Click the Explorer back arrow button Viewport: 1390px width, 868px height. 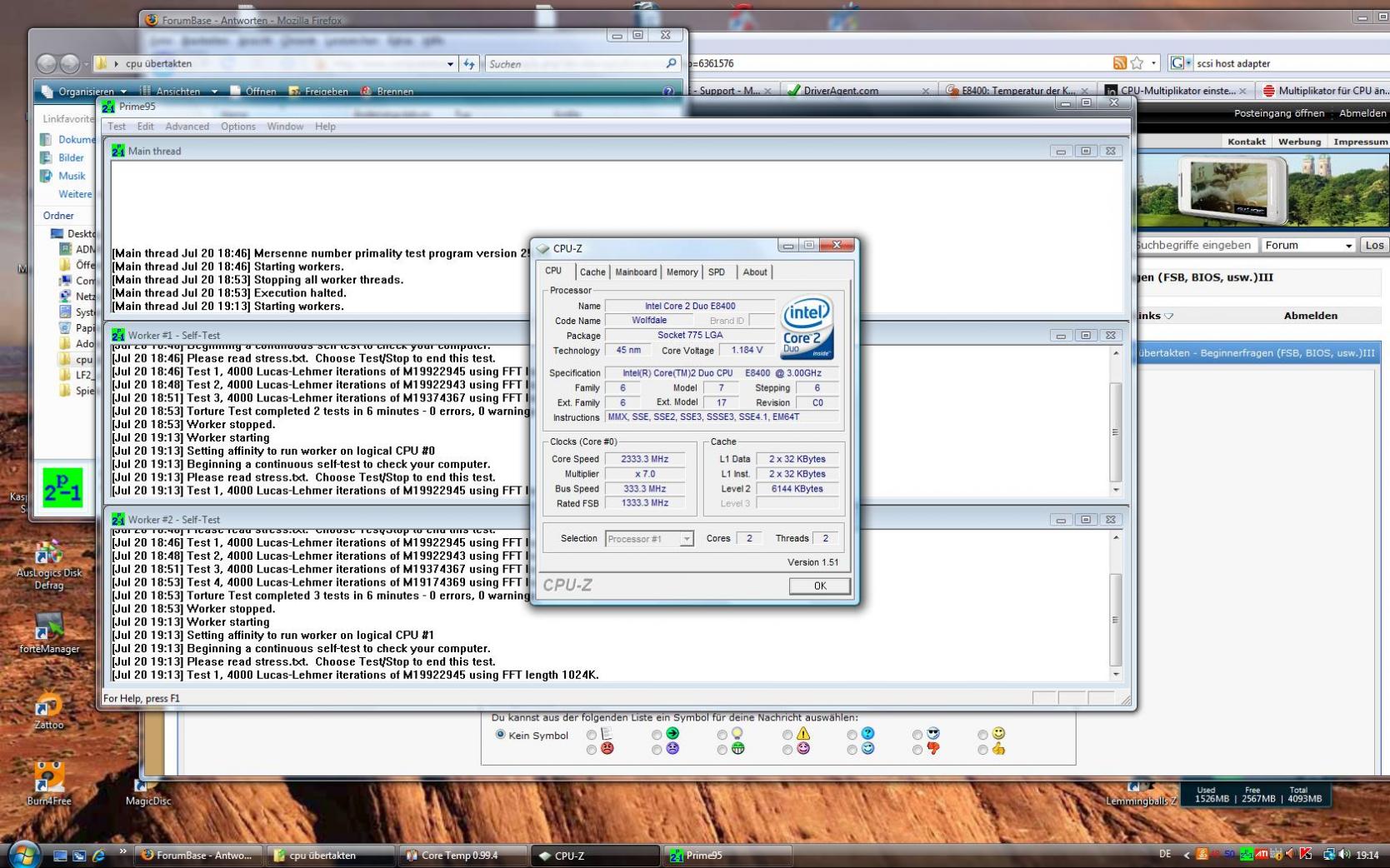[47, 63]
